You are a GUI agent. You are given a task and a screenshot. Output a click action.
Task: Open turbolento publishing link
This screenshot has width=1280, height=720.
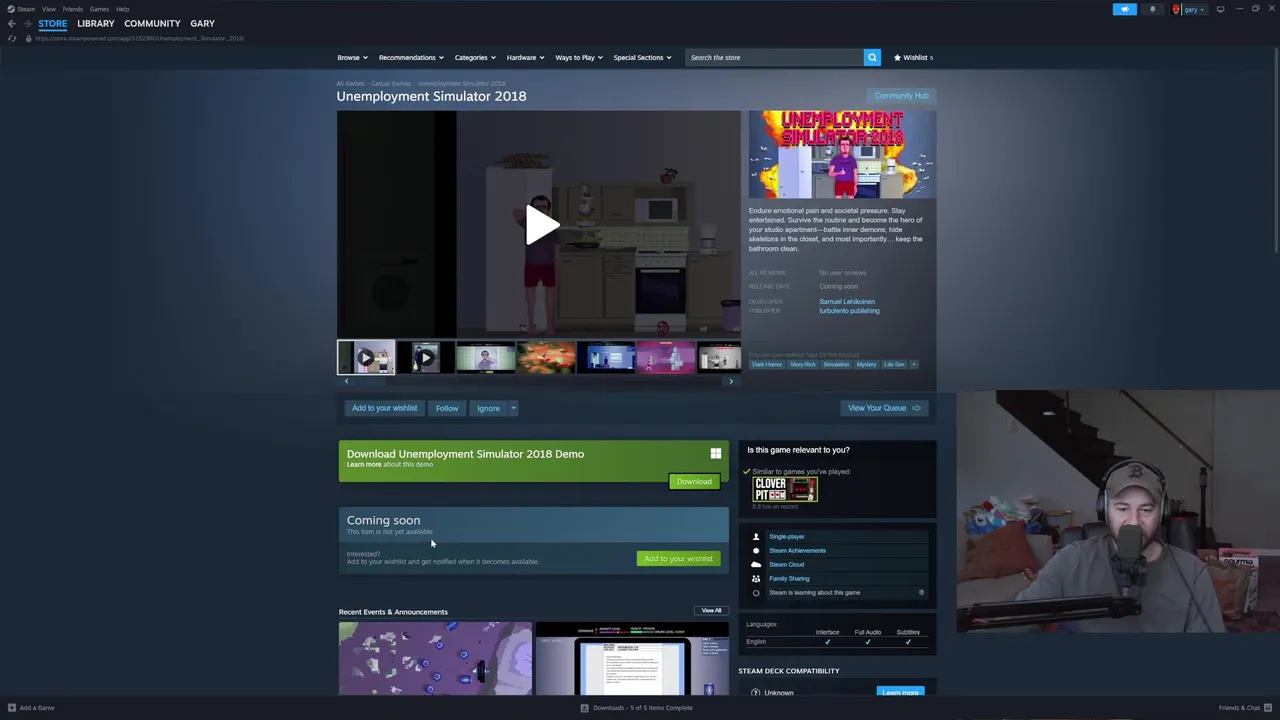coord(849,311)
